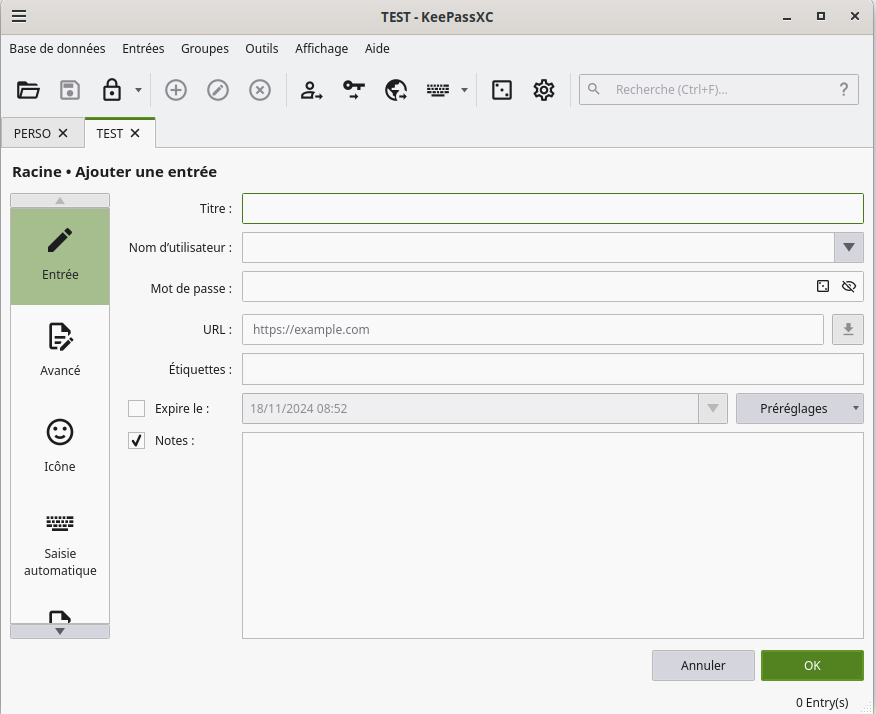The image size is (876, 714).
Task: Open settings with the gear icon
Action: point(544,90)
